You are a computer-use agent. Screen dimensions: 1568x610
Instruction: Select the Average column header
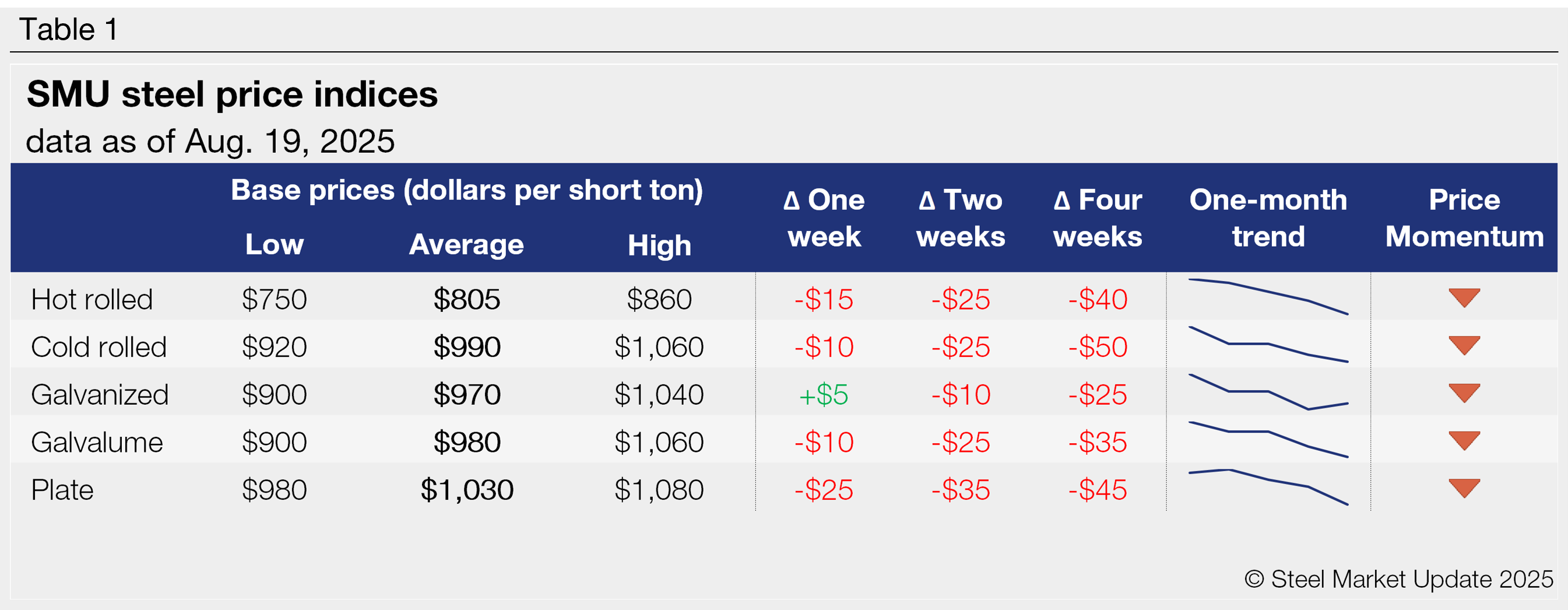pos(466,245)
